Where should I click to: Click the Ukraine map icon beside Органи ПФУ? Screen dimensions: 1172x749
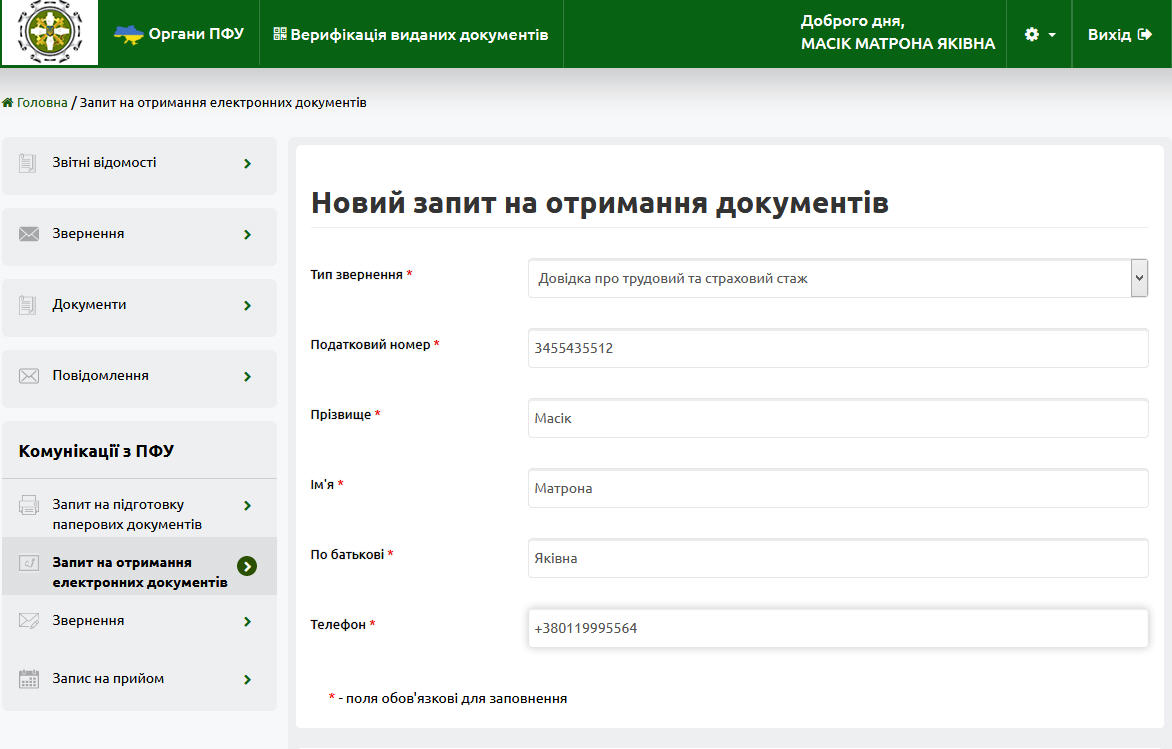pyautogui.click(x=125, y=32)
